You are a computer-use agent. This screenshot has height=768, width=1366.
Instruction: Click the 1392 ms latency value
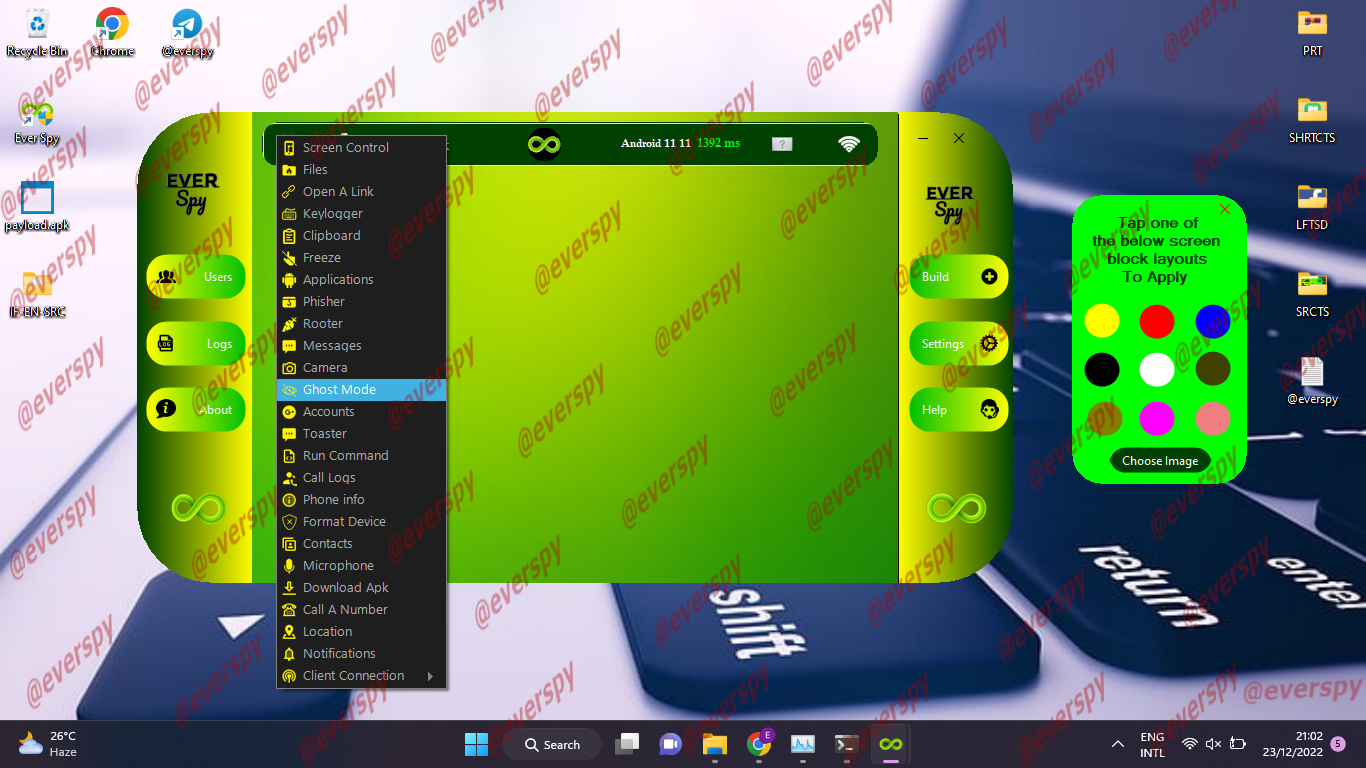tap(718, 143)
